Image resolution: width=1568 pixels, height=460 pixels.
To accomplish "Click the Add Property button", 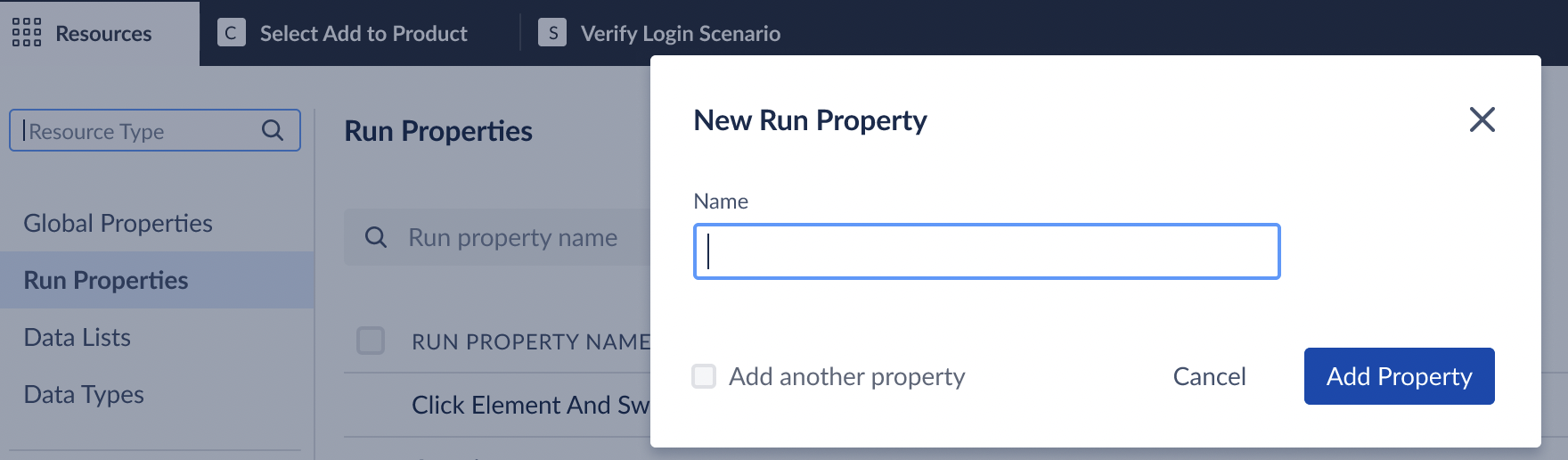I will 1399,376.
